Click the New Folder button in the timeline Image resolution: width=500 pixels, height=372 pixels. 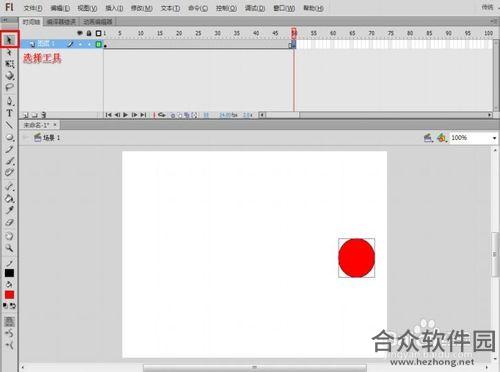pyautogui.click(x=35, y=115)
